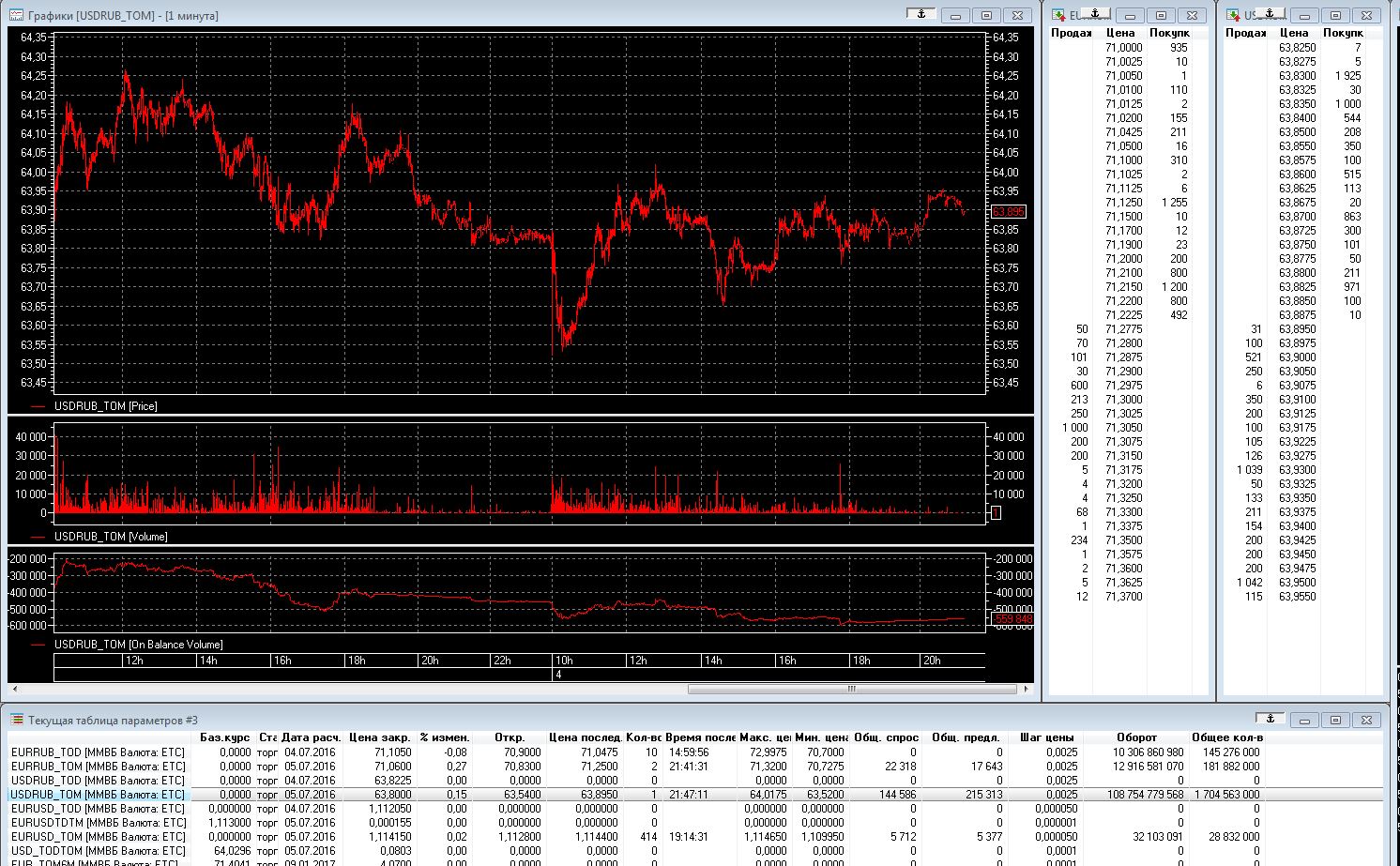The image size is (1400, 866).
Task: Click the 'Цена' header in EUR order book
Action: click(x=1119, y=33)
